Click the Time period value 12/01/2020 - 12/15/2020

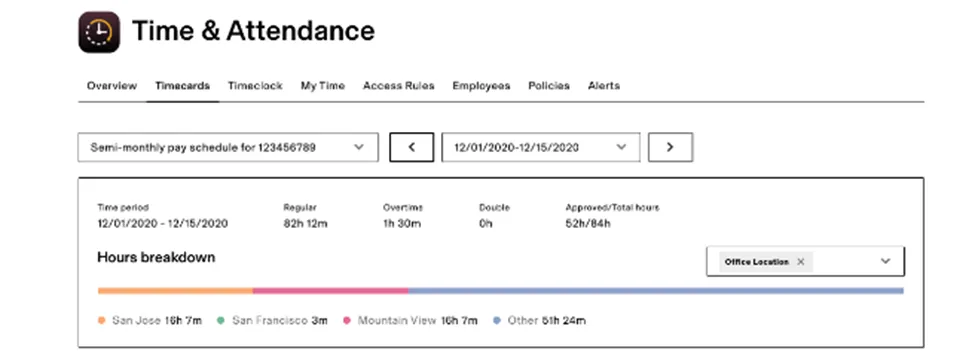pos(163,224)
